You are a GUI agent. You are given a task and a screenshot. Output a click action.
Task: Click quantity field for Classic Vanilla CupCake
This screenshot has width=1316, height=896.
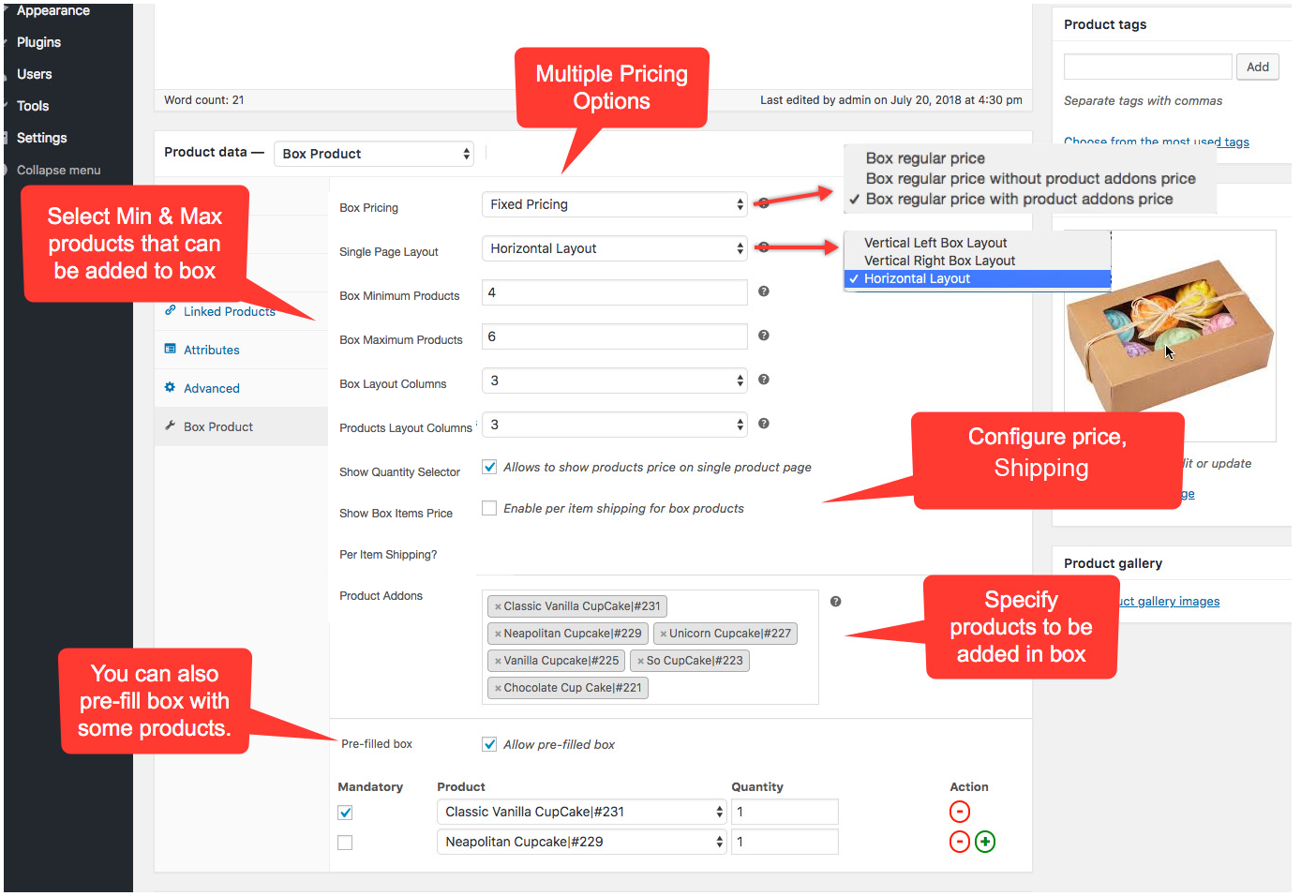pos(785,812)
